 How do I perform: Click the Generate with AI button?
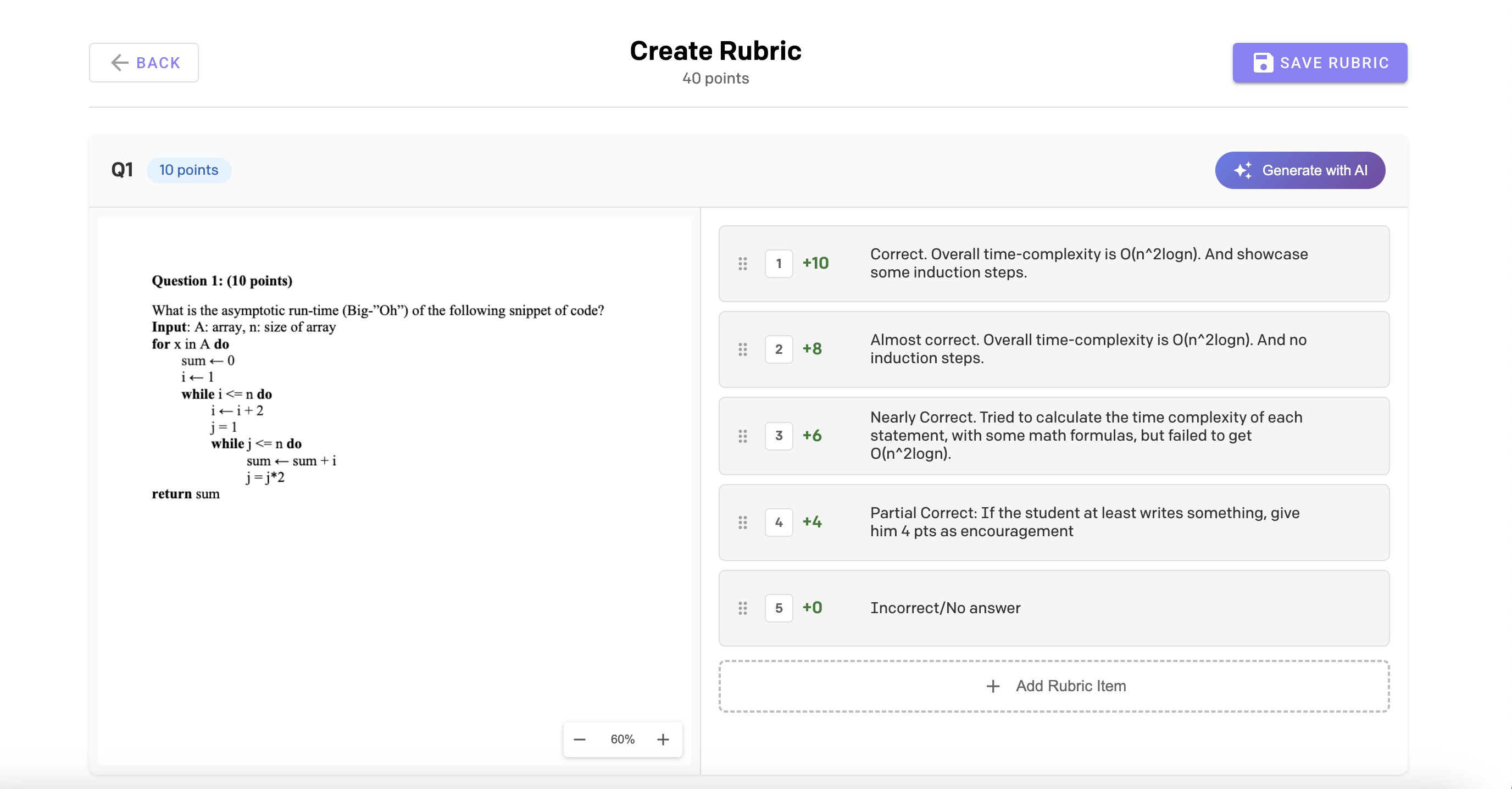tap(1300, 170)
